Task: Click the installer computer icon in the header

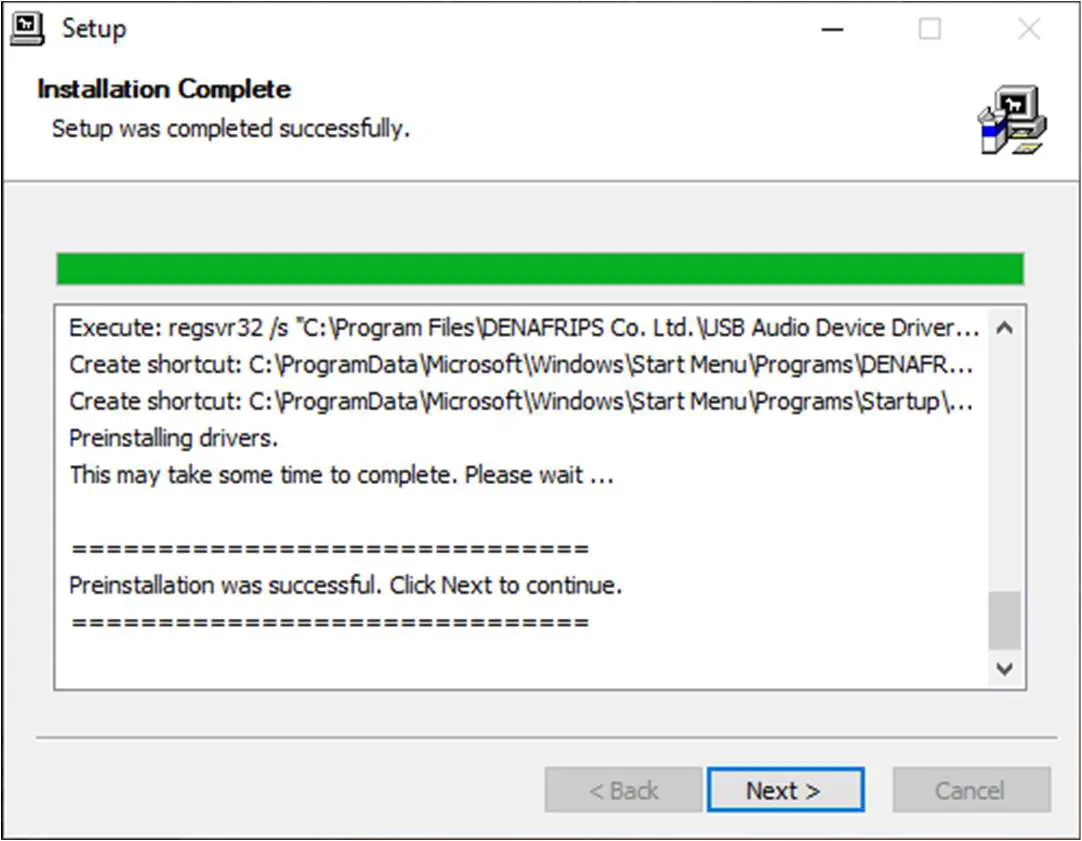Action: click(1011, 119)
